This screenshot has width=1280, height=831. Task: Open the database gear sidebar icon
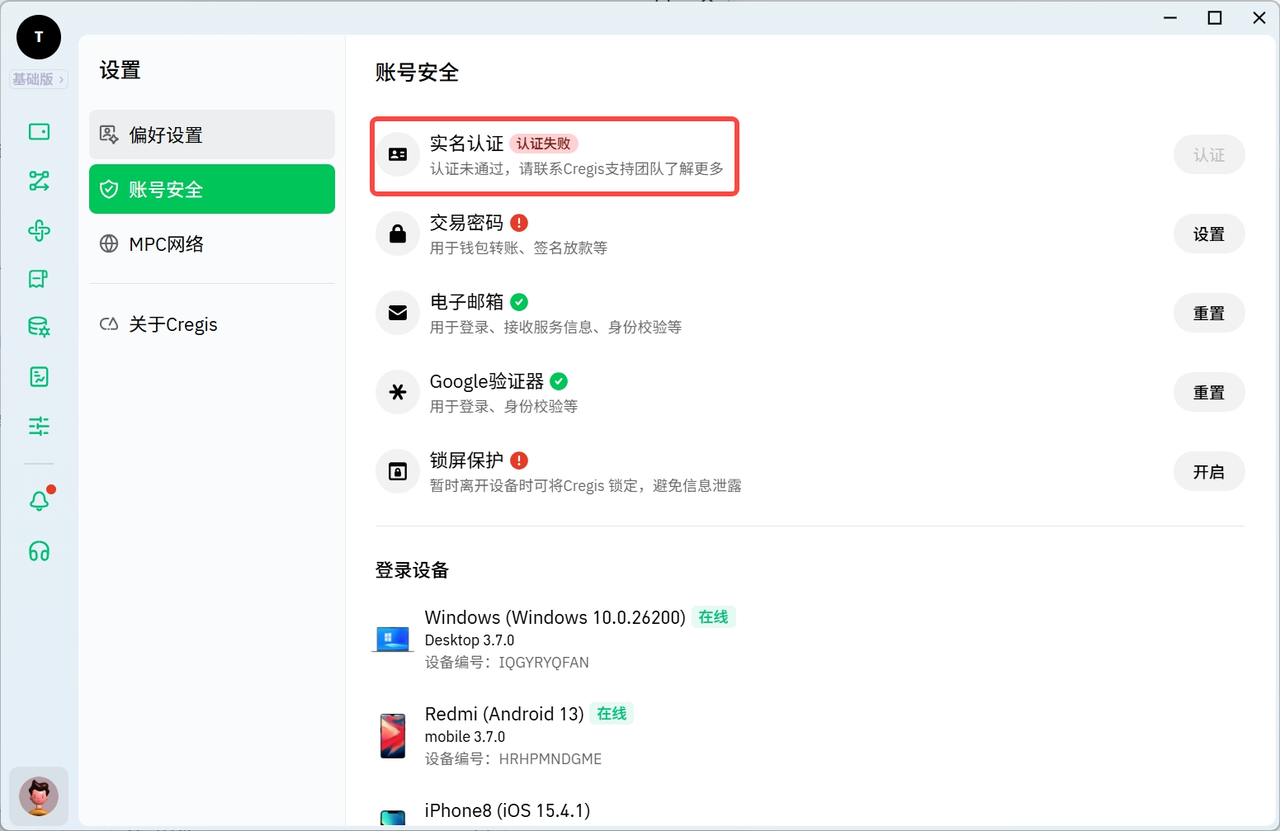pyautogui.click(x=39, y=327)
